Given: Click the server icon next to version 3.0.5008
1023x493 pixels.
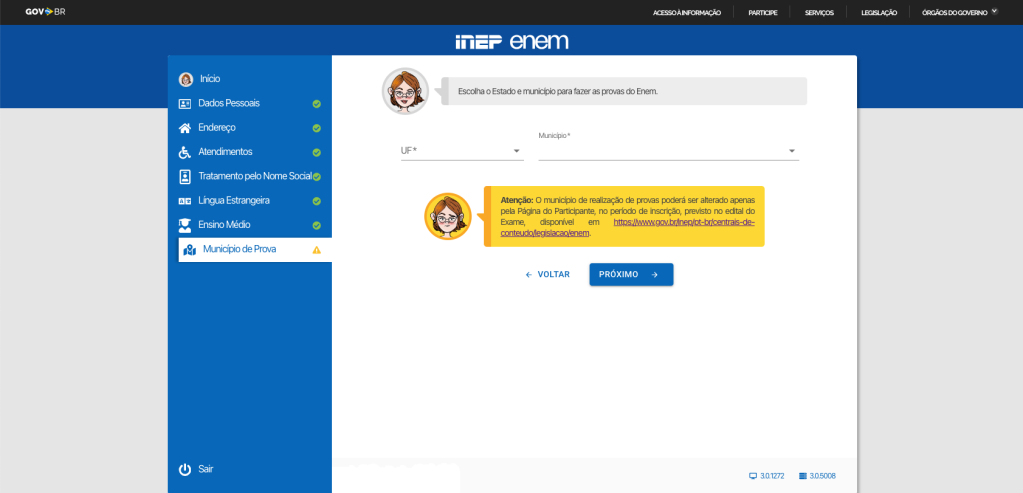Looking at the screenshot, I should tap(802, 476).
